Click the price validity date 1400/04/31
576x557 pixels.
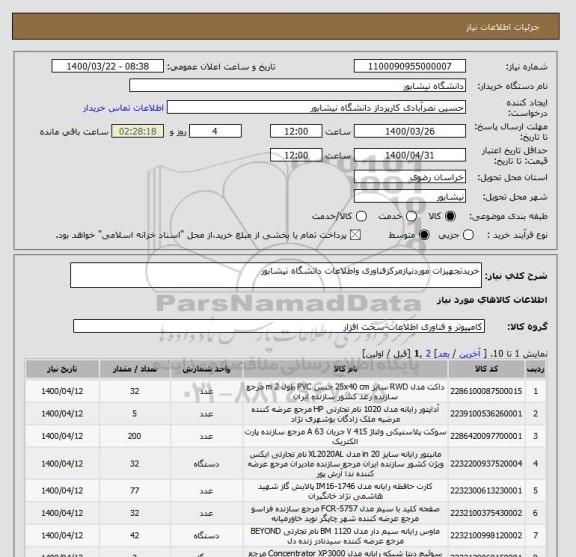coord(410,155)
